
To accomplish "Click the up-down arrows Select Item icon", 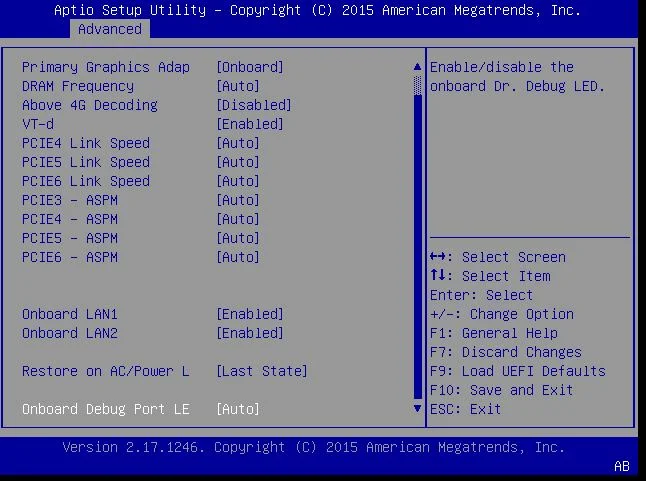I will [x=438, y=275].
